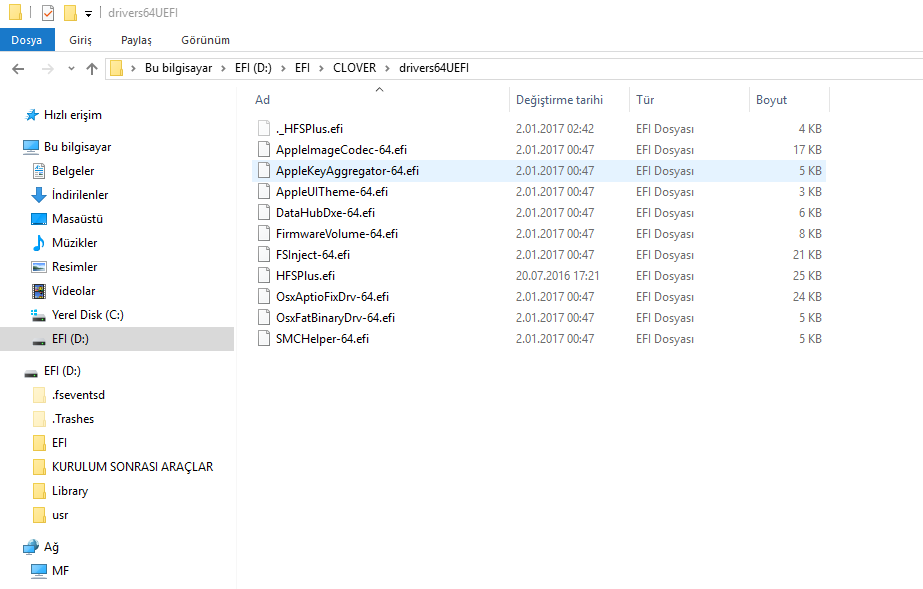Open the Paylaş ribbon tab
Screen dimensions: 923x589
click(136, 40)
